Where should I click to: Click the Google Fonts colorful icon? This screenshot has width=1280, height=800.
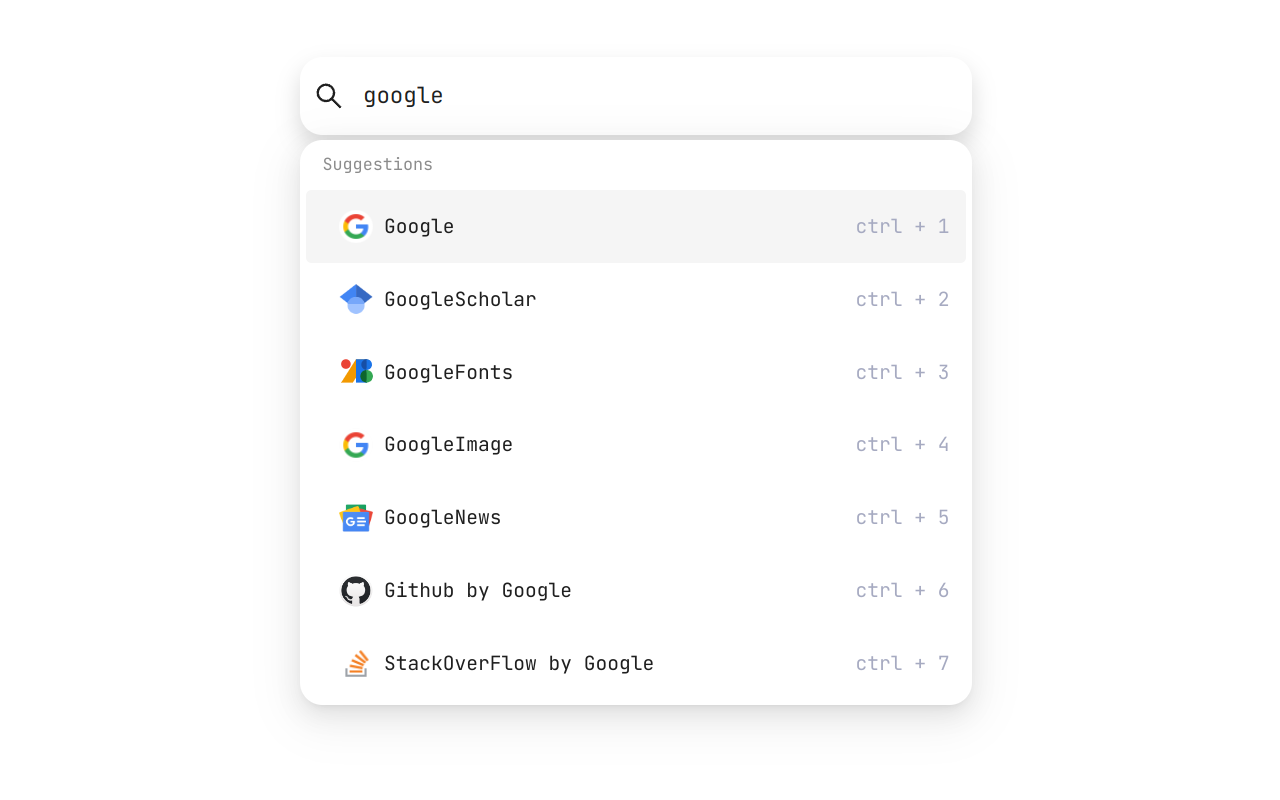pyautogui.click(x=356, y=372)
